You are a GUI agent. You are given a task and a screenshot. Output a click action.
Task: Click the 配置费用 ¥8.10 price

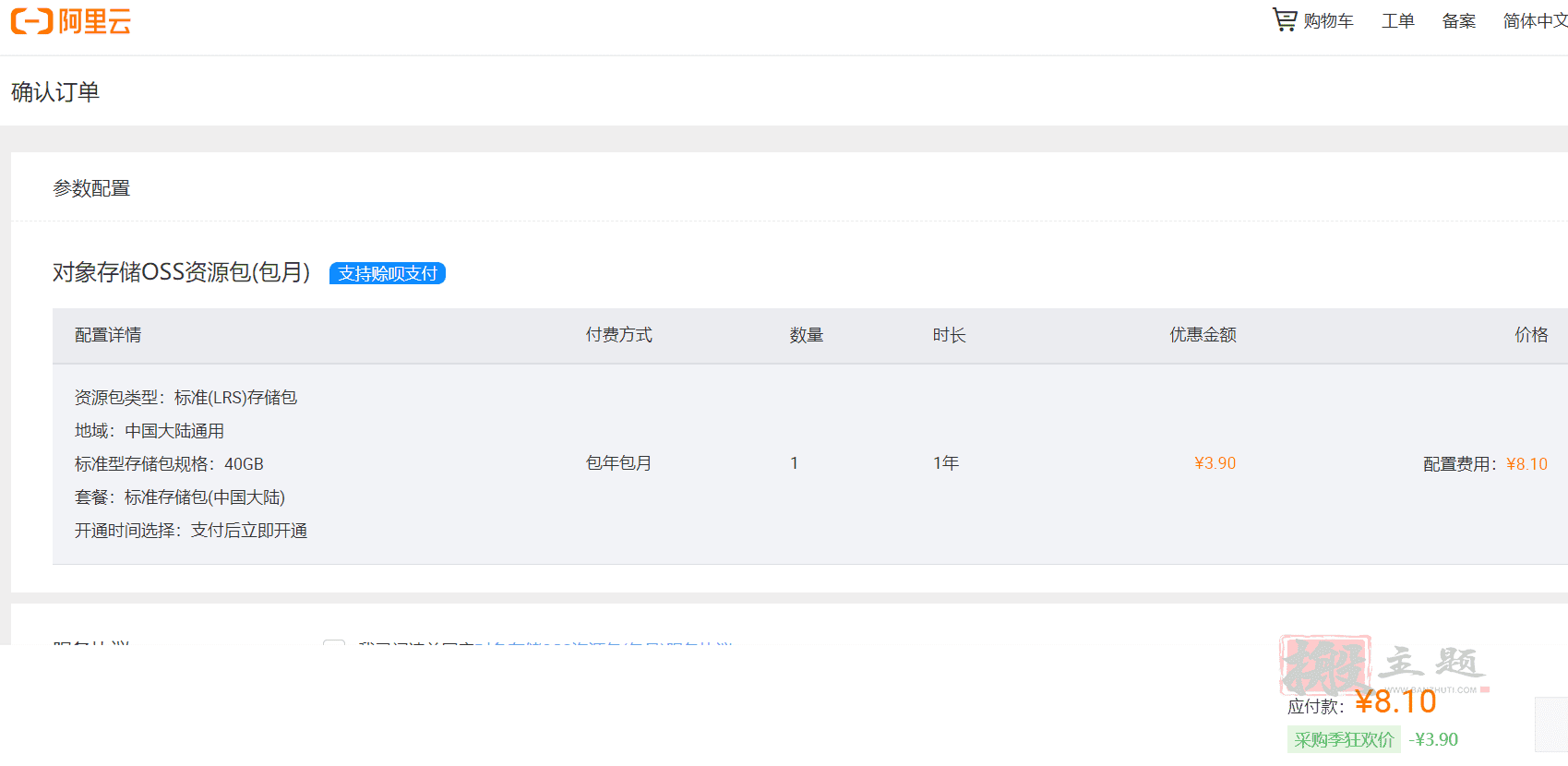[1486, 464]
